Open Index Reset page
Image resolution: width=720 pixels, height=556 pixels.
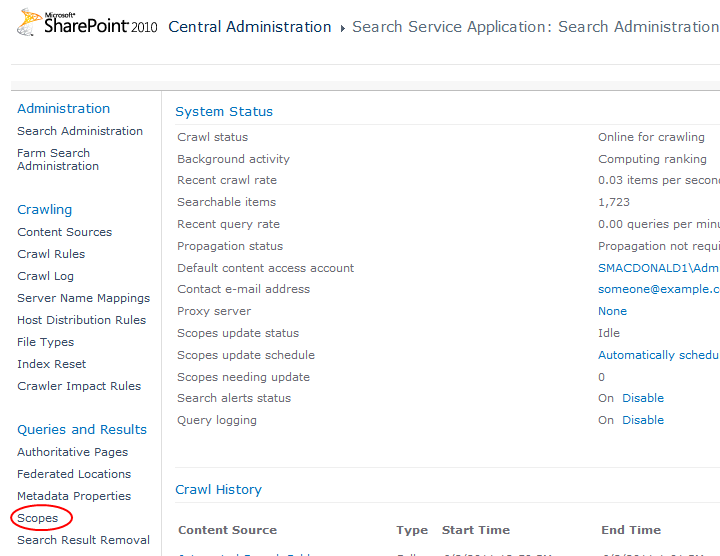click(x=51, y=364)
